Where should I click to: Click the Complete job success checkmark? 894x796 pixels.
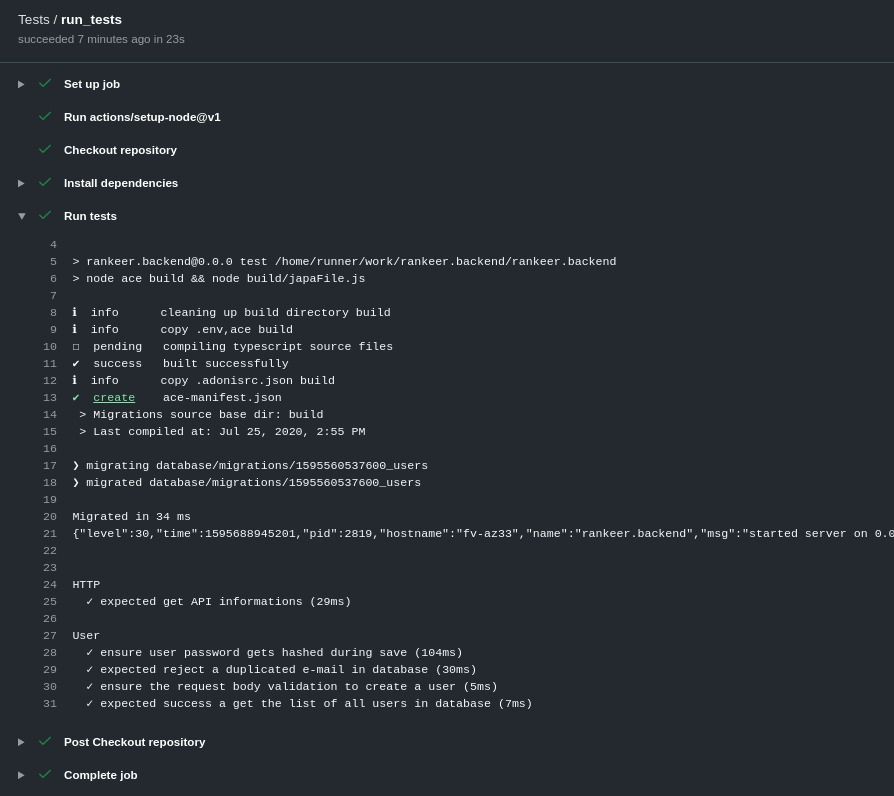[45, 774]
